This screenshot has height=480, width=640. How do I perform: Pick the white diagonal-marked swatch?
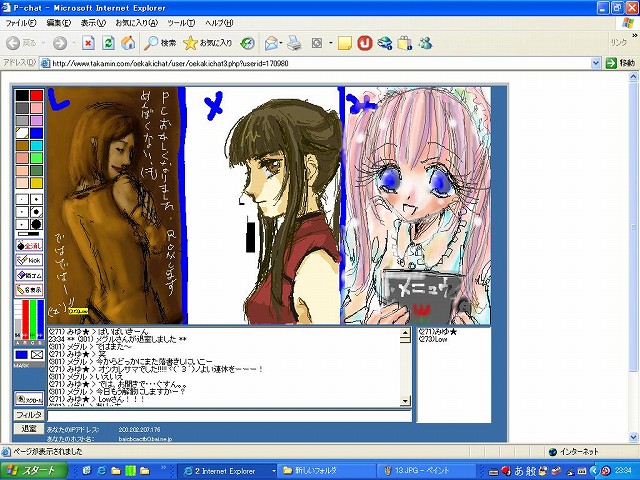(22, 133)
